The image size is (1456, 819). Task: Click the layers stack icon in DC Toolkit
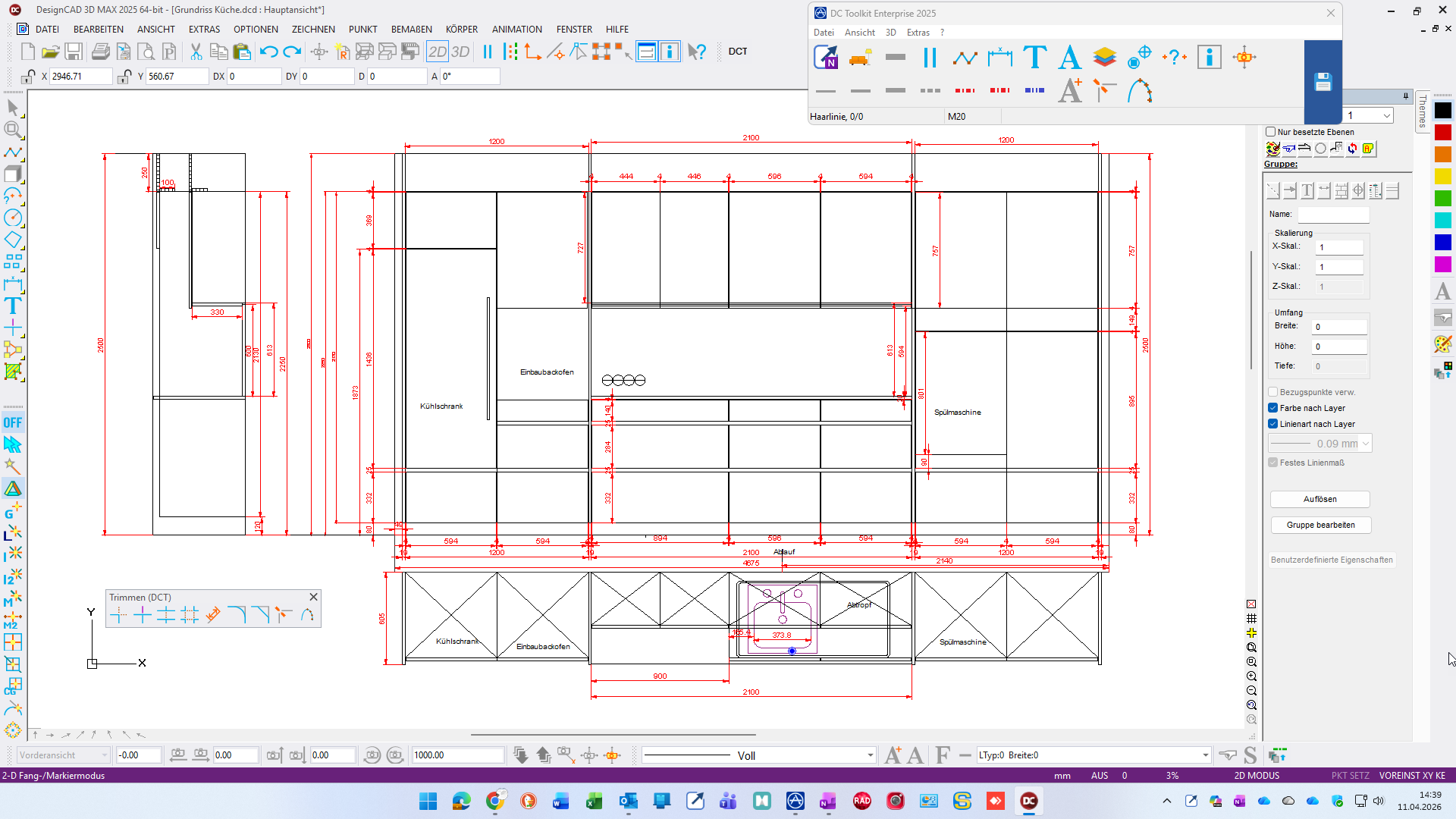click(x=1105, y=57)
